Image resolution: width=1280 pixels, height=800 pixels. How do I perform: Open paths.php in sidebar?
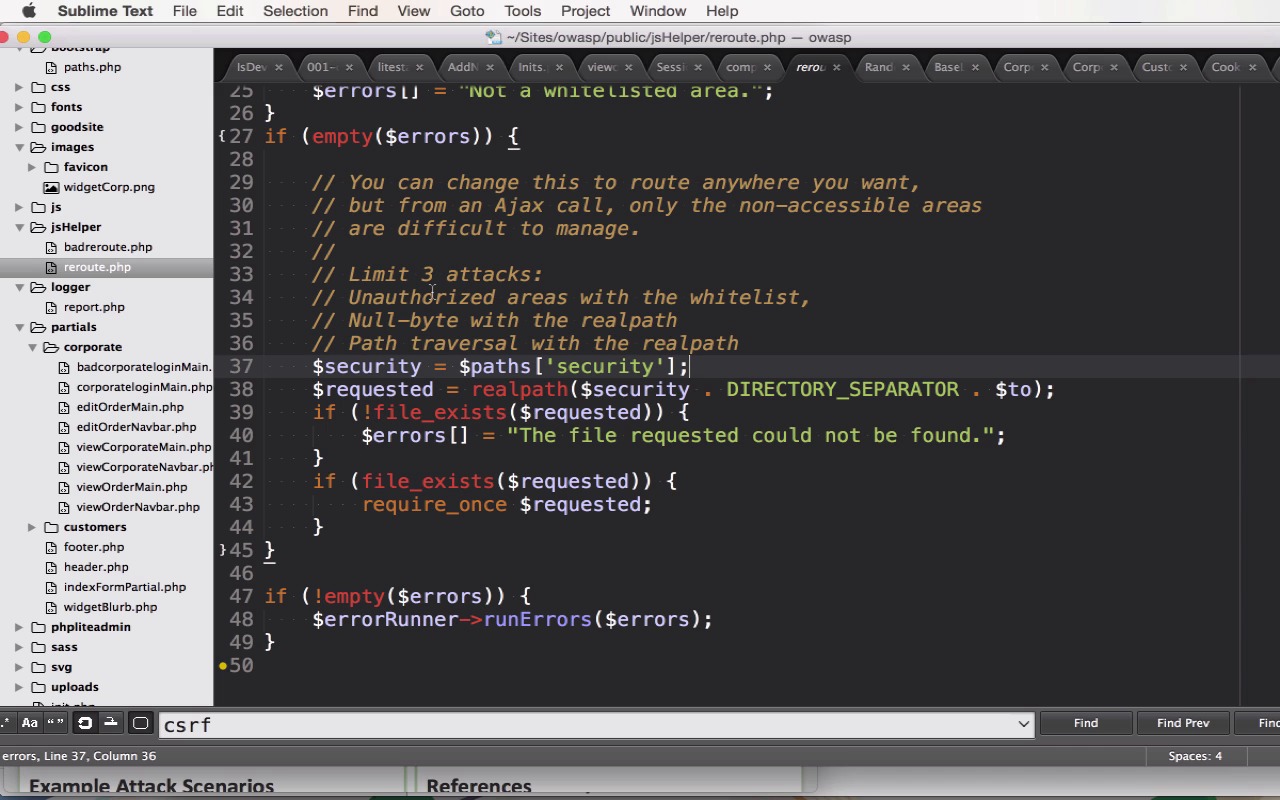pos(92,67)
